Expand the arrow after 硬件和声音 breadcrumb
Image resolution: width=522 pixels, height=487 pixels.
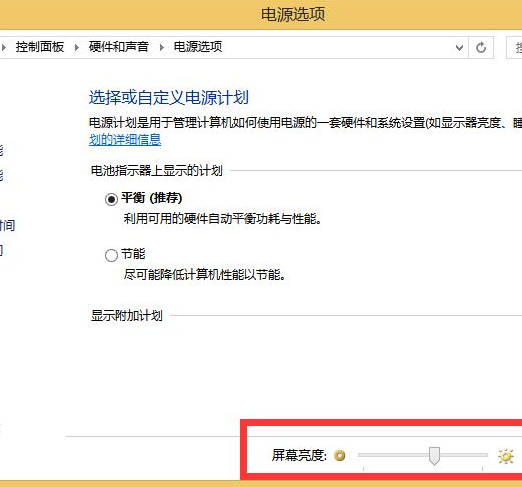[162, 47]
